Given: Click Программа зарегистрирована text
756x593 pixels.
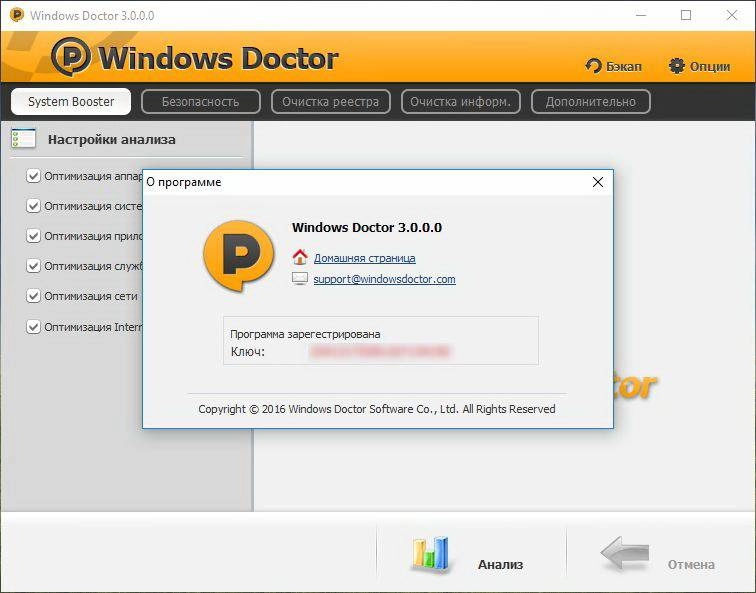Looking at the screenshot, I should pyautogui.click(x=305, y=334).
